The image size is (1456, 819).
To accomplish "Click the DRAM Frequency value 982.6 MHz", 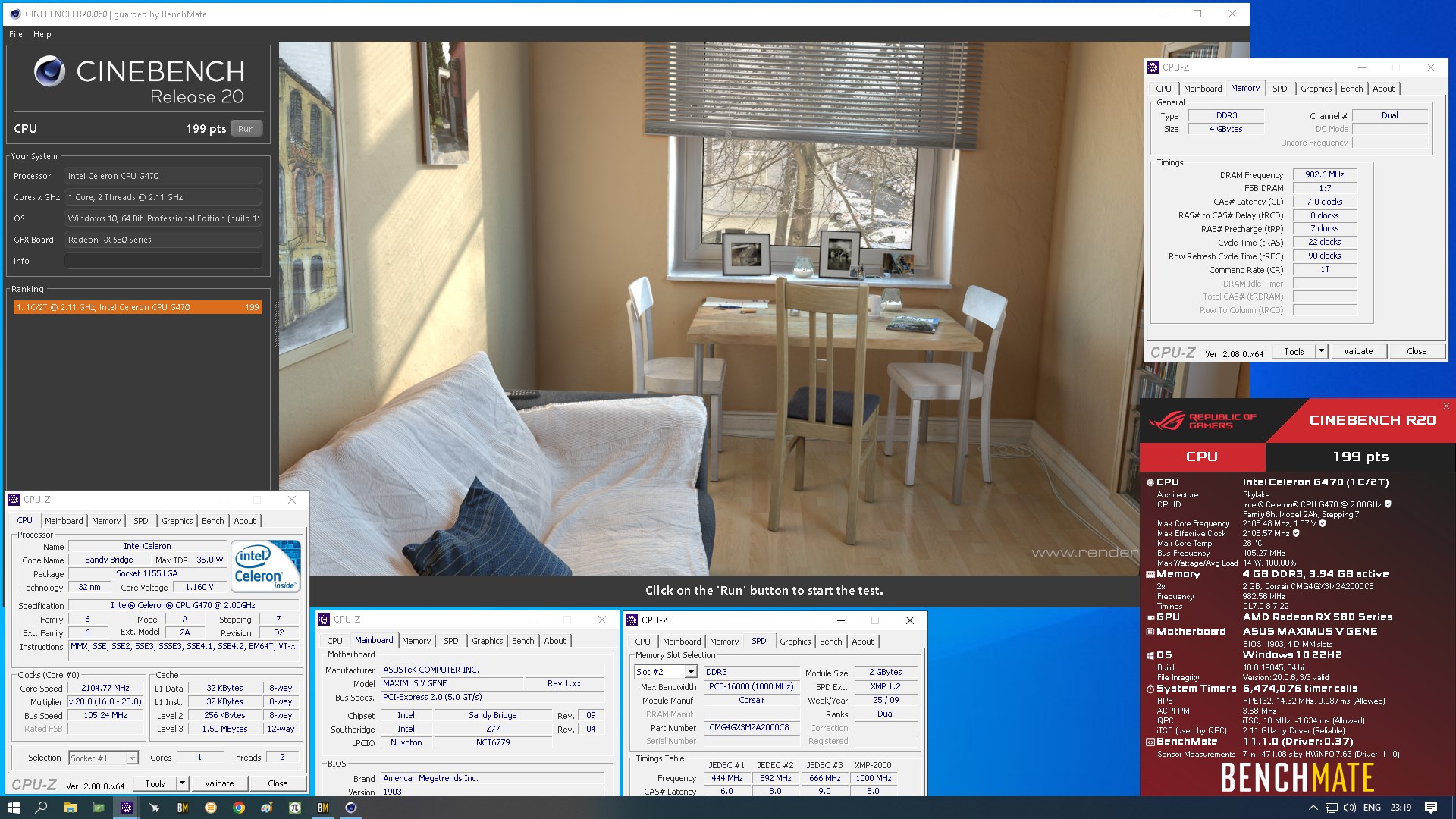I will coord(1325,174).
